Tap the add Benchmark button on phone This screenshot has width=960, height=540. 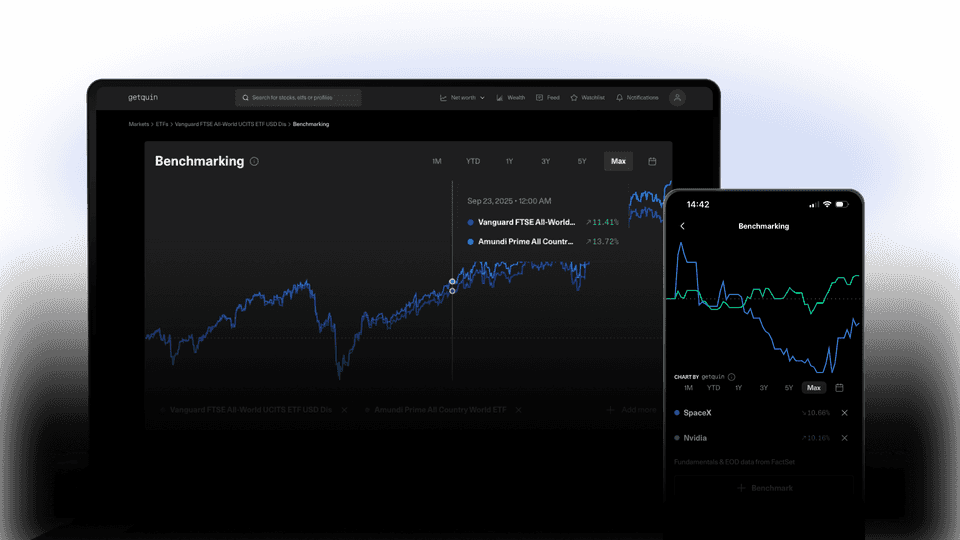(764, 488)
